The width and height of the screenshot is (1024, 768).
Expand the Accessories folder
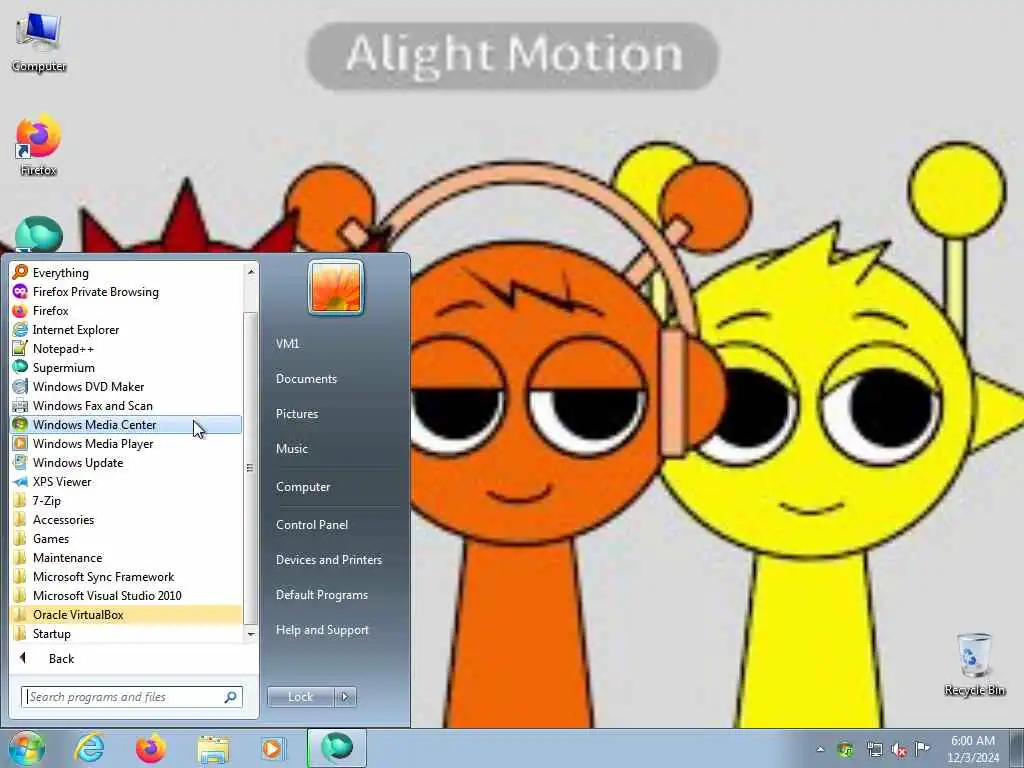pos(126,519)
